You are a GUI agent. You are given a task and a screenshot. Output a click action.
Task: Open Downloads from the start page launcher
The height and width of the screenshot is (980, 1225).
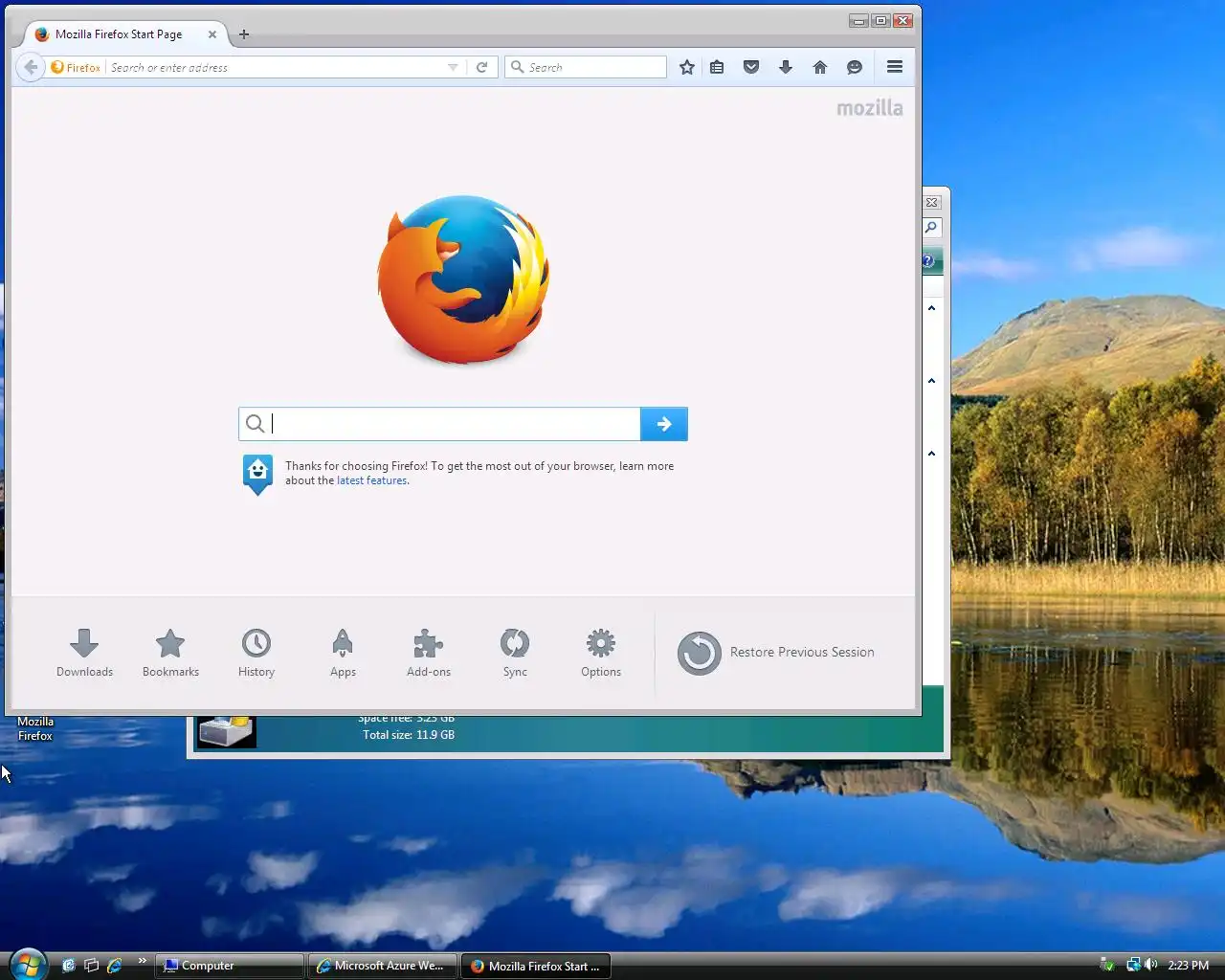pyautogui.click(x=84, y=654)
